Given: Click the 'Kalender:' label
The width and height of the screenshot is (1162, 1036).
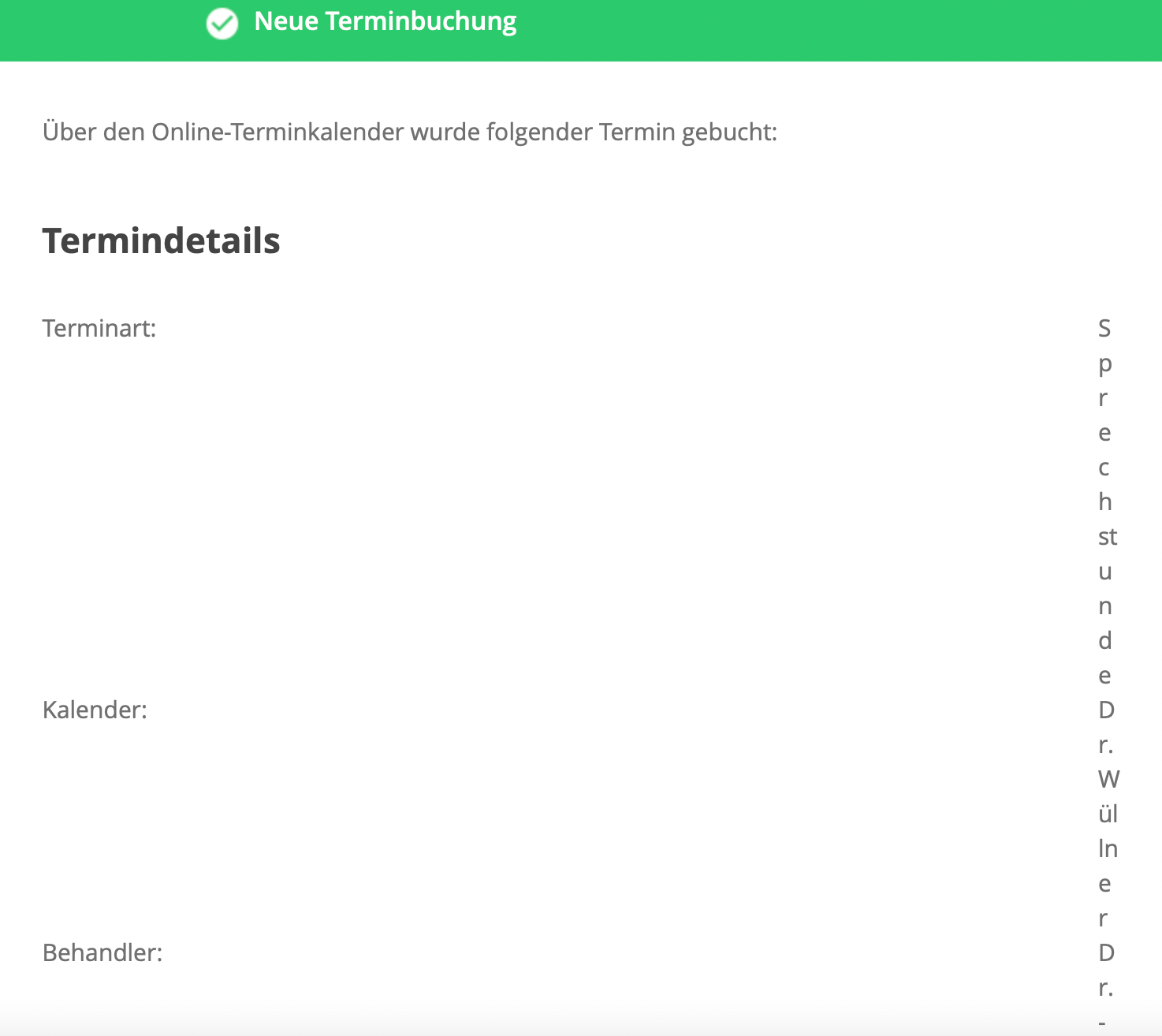Looking at the screenshot, I should click(x=95, y=710).
